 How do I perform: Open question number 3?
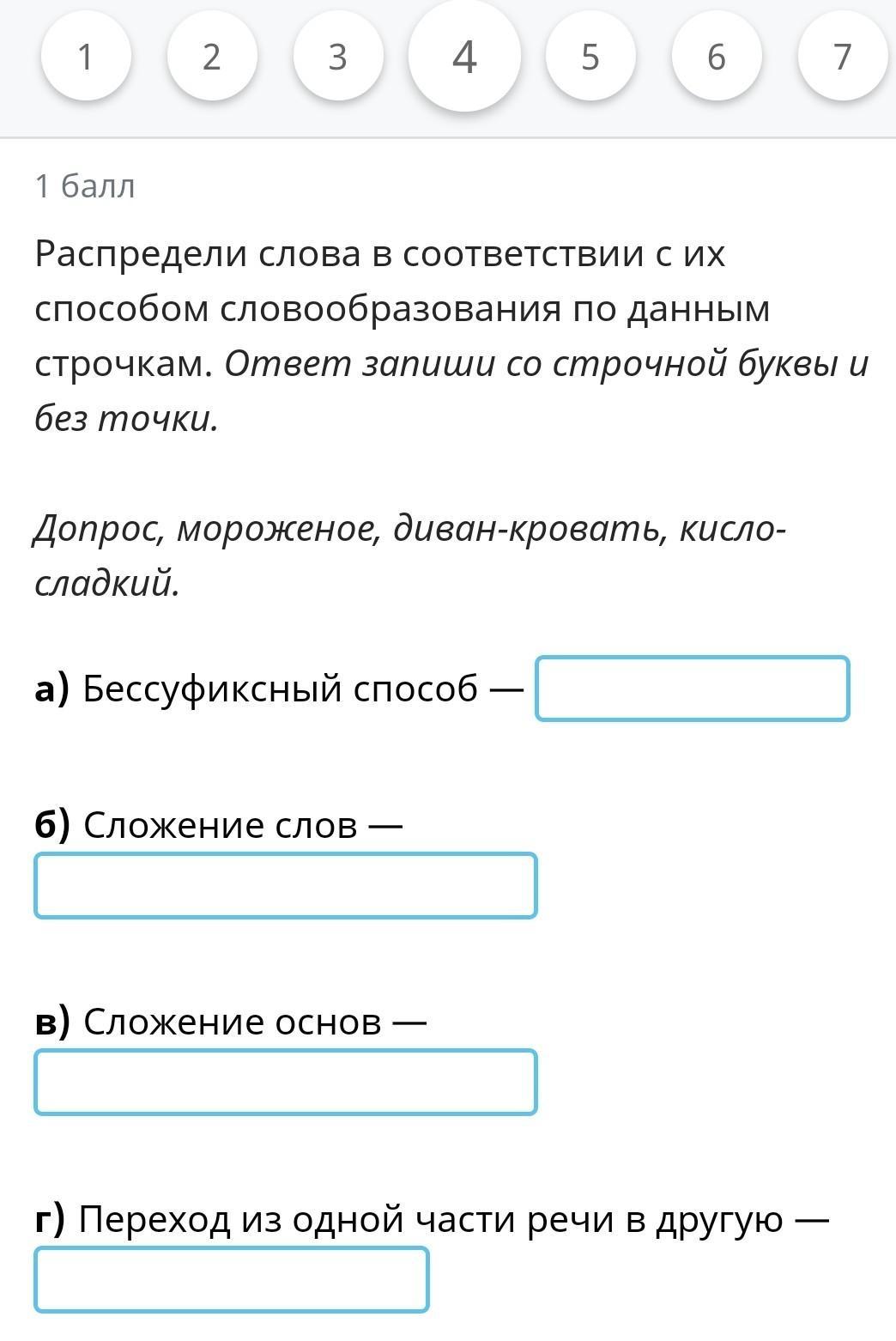[x=338, y=57]
